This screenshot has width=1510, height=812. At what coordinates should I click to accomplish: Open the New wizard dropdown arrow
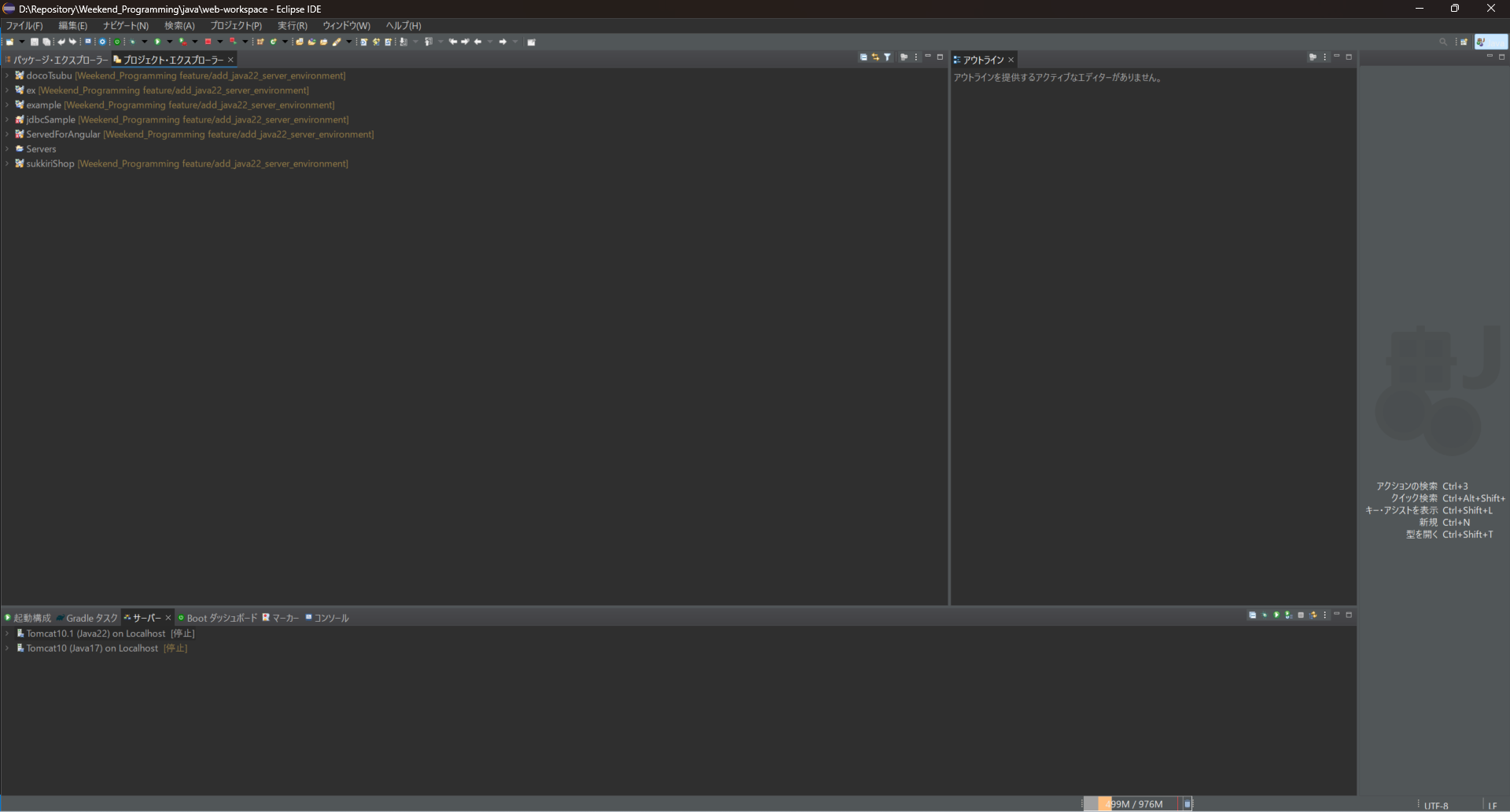pos(22,42)
